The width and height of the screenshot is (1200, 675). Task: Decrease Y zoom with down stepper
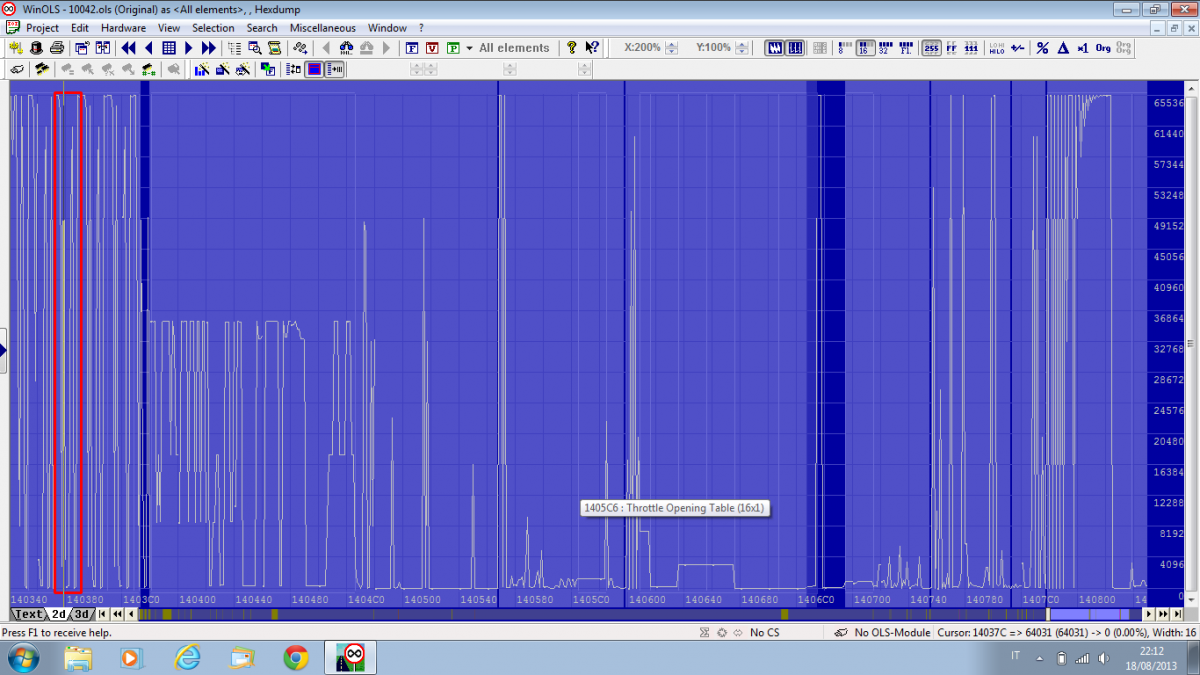[742, 51]
